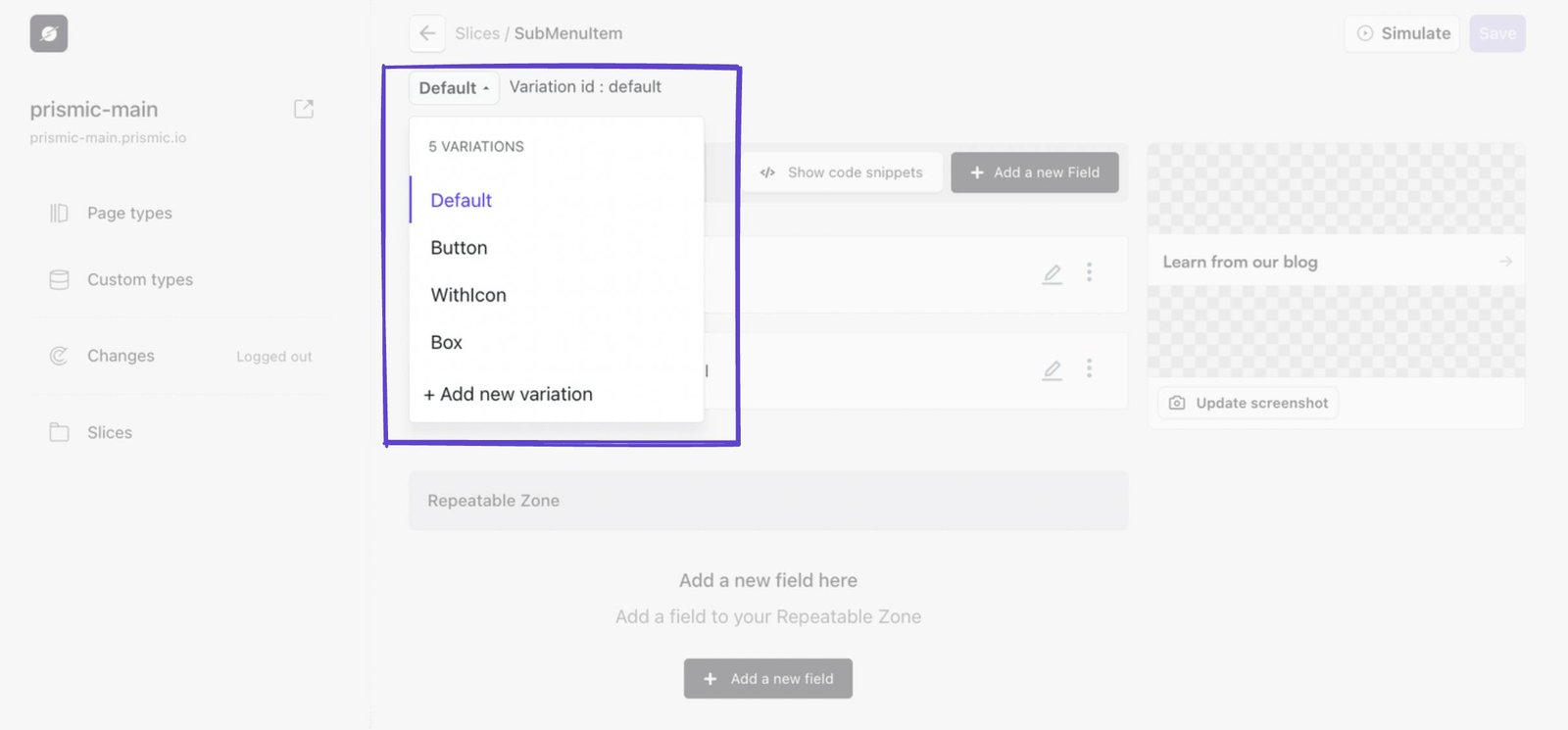1568x730 pixels.
Task: Open prismic-main repository external link icon
Action: click(x=304, y=109)
